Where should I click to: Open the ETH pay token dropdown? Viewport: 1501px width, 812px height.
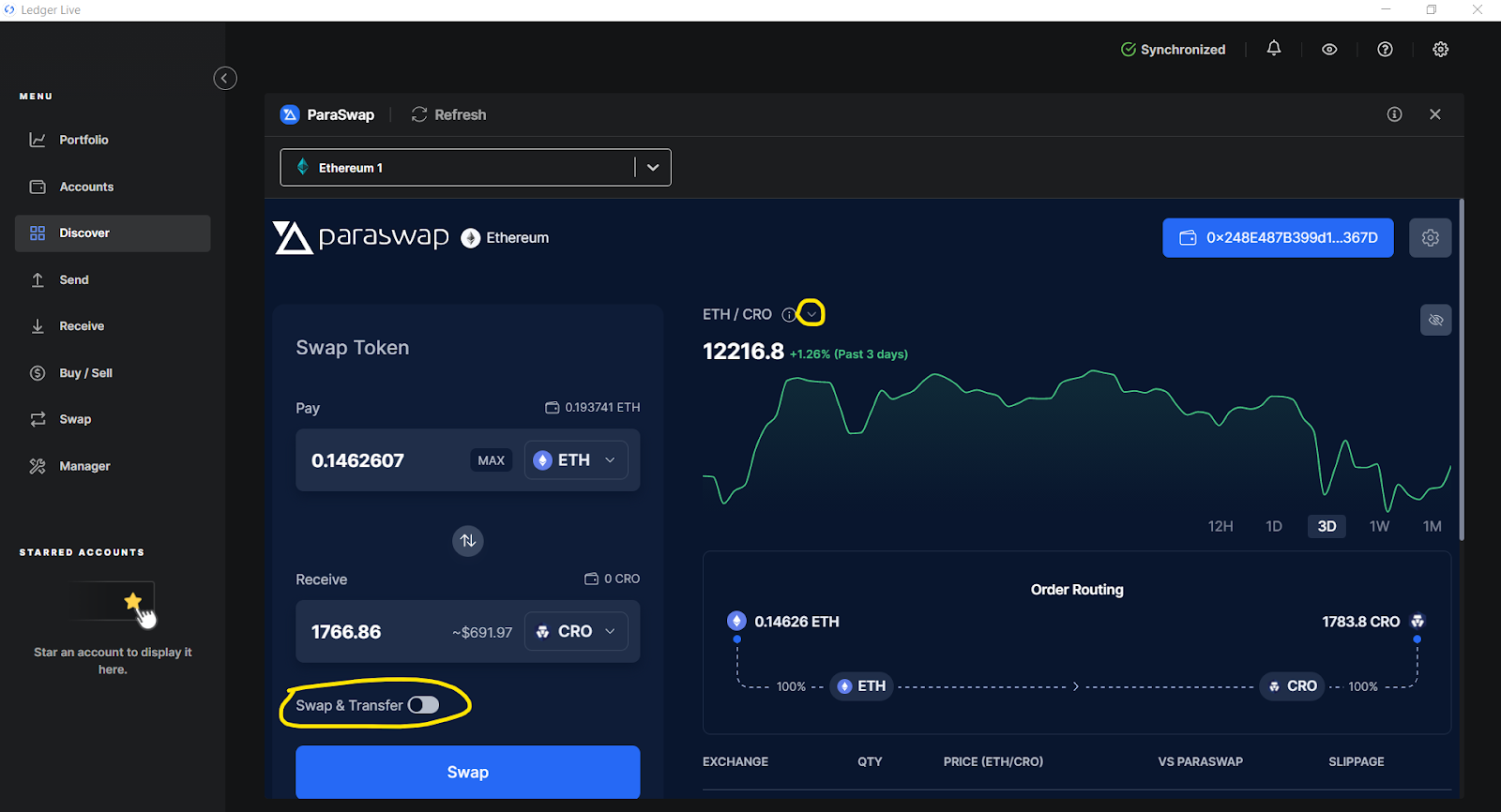coord(576,460)
